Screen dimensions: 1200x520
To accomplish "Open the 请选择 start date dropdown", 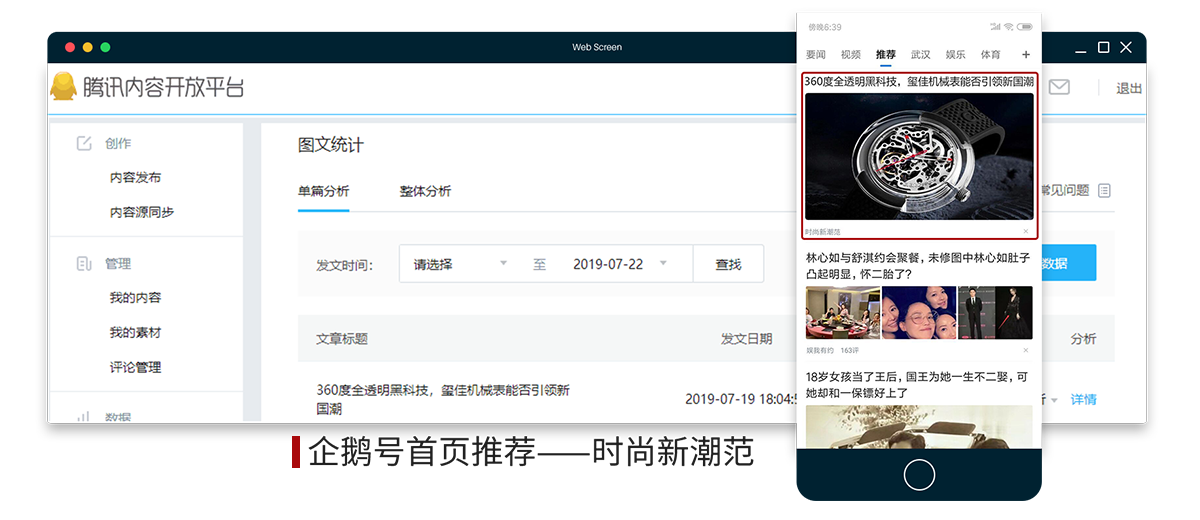I will (x=460, y=264).
